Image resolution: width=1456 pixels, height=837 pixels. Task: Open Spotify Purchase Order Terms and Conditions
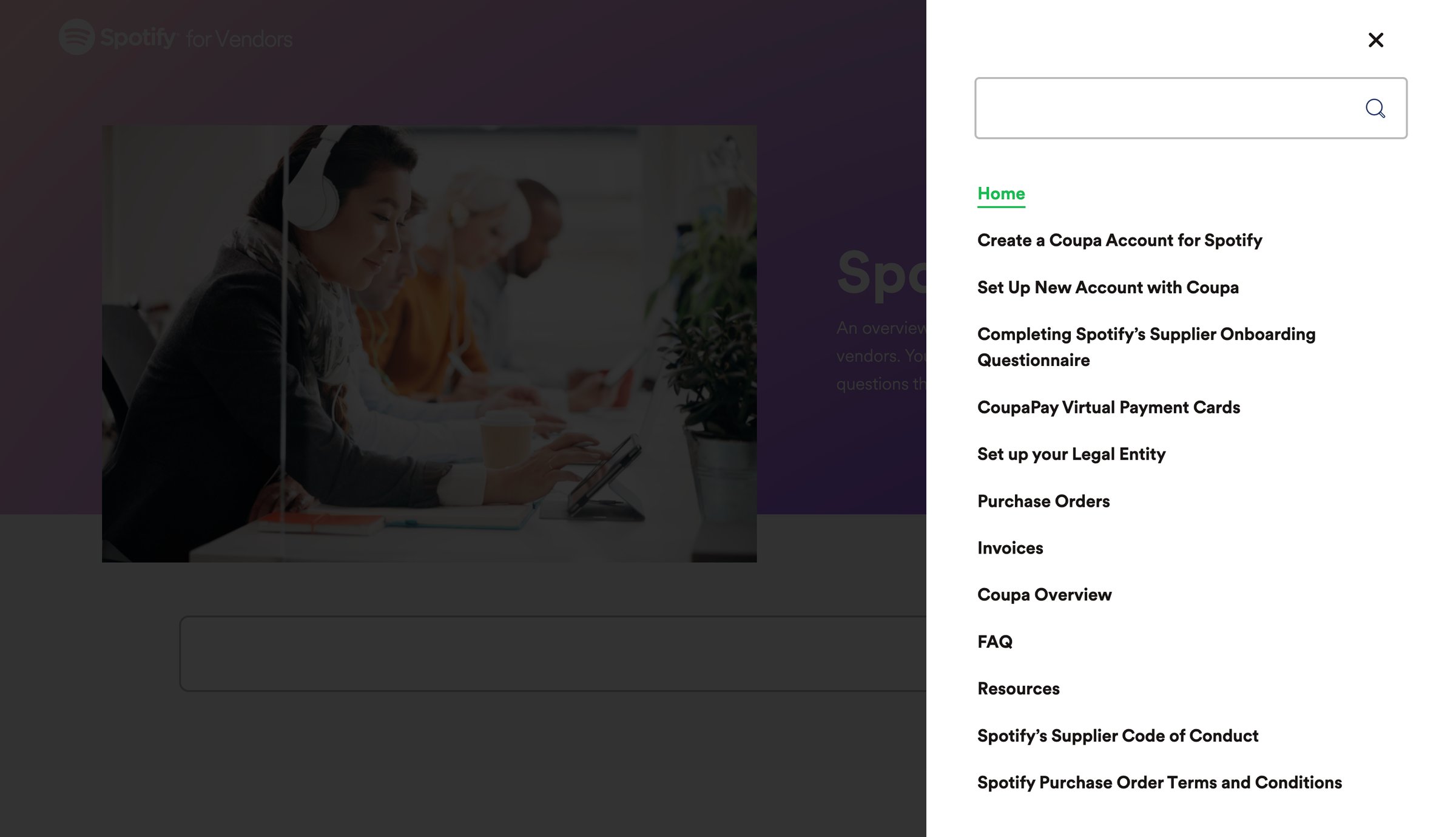point(1159,782)
